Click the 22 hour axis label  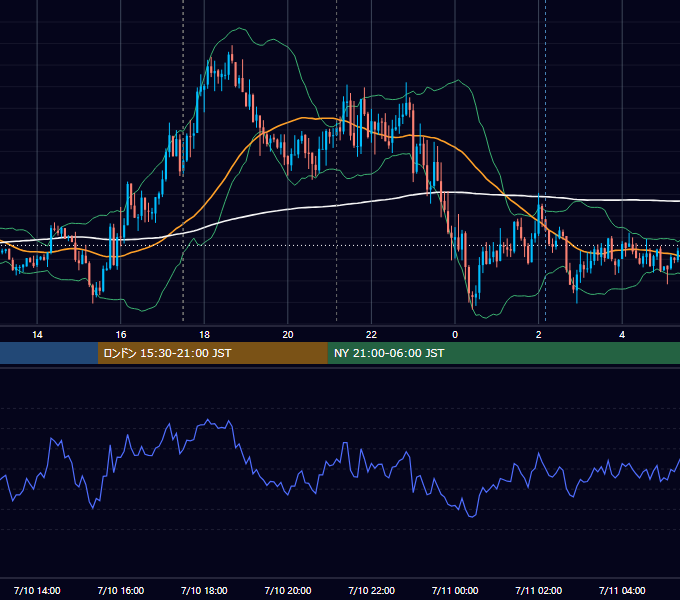[371, 335]
